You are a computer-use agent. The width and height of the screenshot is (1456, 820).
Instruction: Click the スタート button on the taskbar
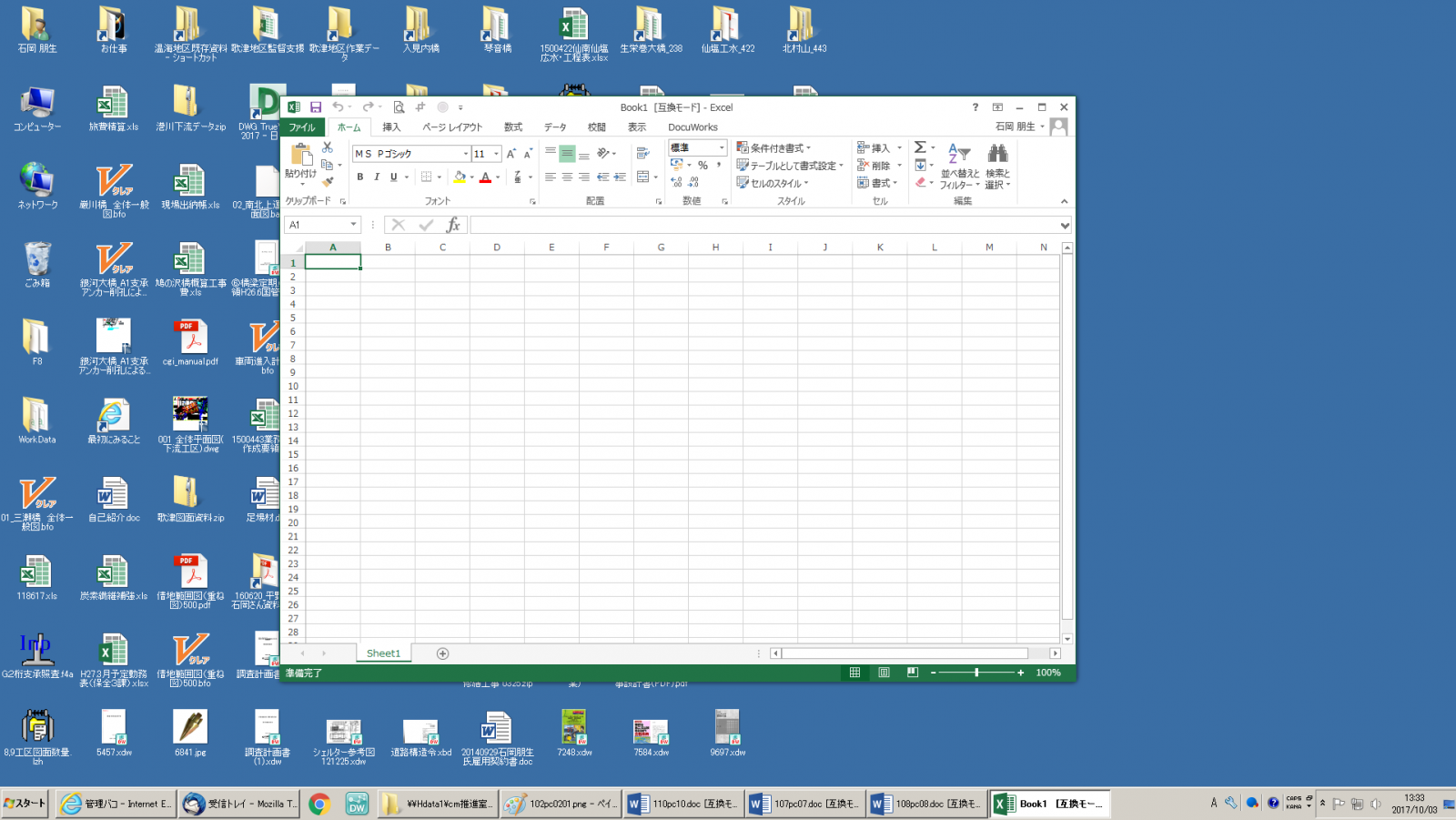click(x=25, y=804)
